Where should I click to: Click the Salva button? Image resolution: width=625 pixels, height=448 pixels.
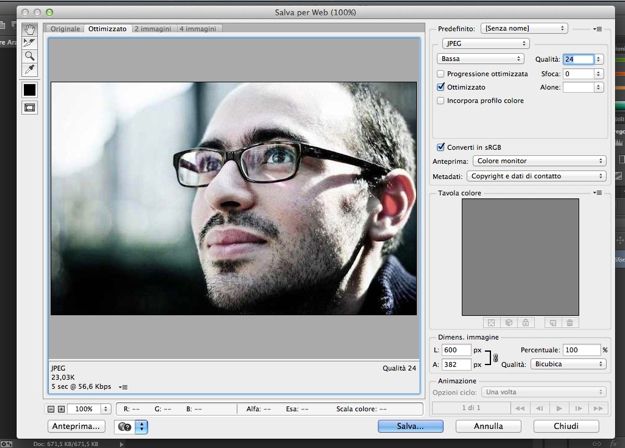point(410,426)
